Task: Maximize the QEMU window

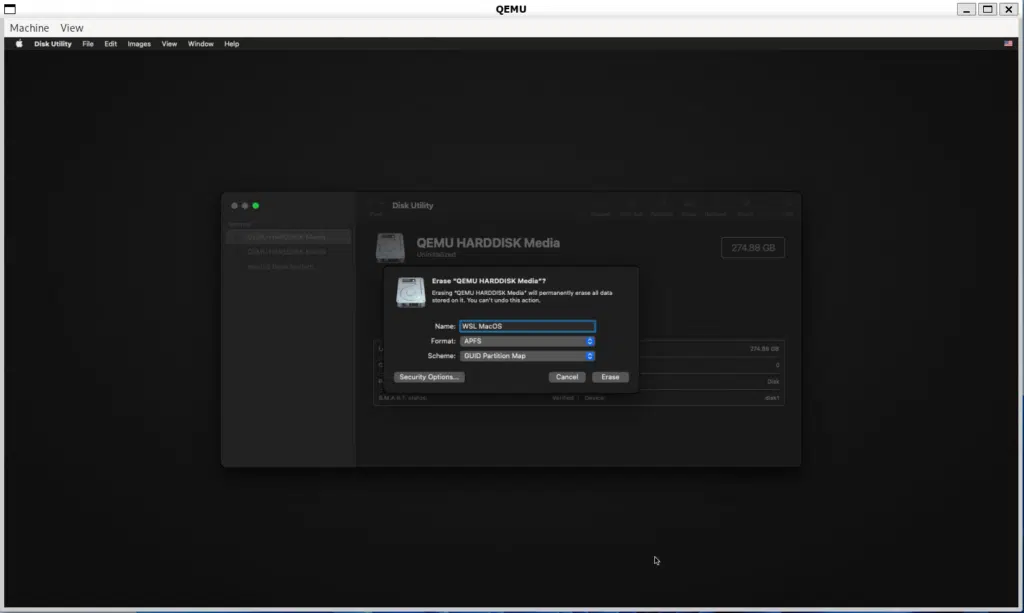Action: pyautogui.click(x=987, y=9)
